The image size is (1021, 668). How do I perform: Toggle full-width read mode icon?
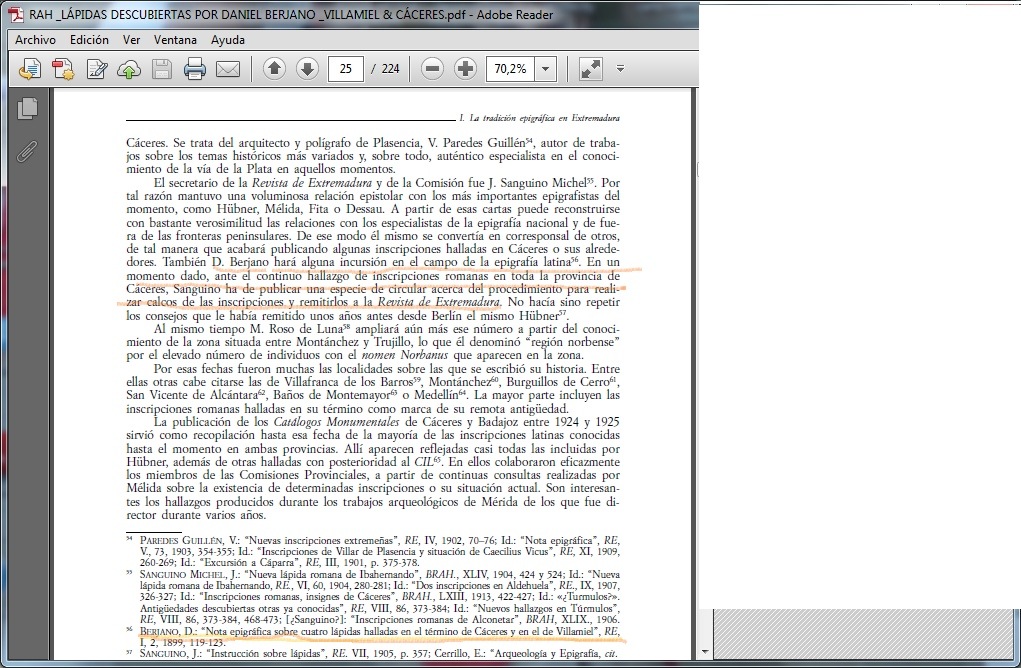(x=590, y=69)
